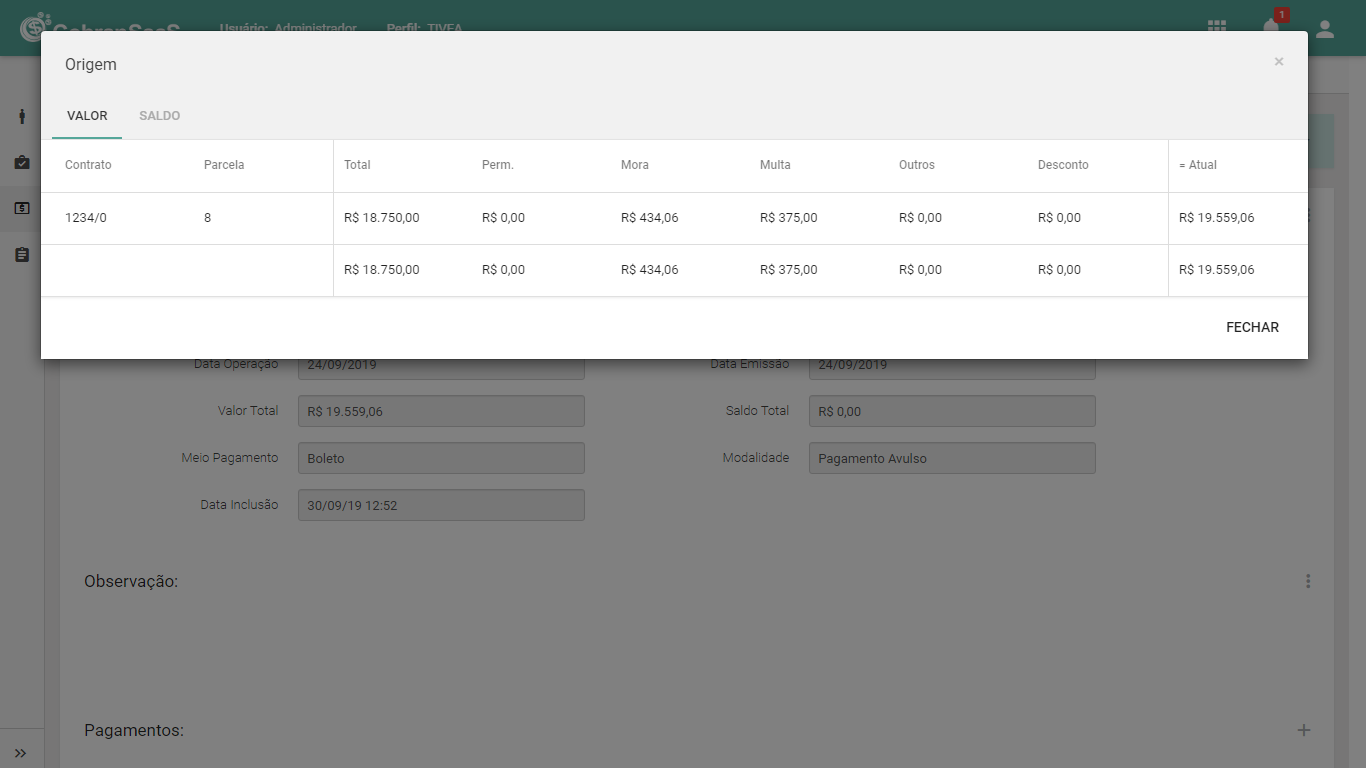Click the Meio Pagamento Boleto field
The image size is (1366, 768).
coord(441,458)
